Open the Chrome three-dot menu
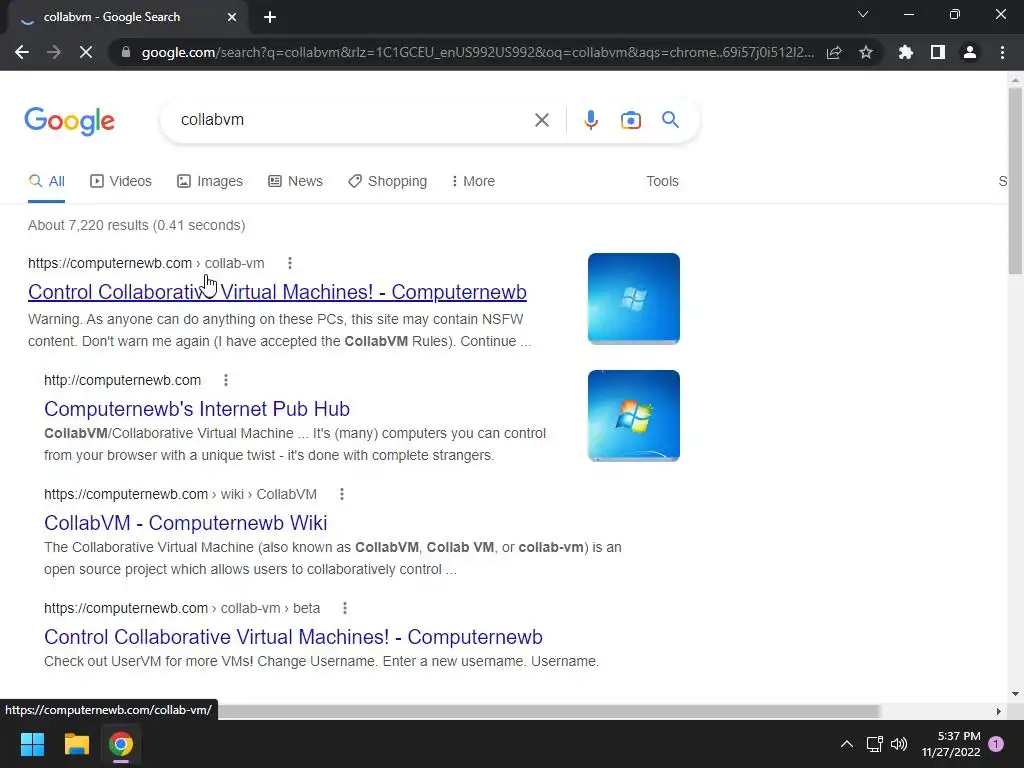 click(1002, 52)
